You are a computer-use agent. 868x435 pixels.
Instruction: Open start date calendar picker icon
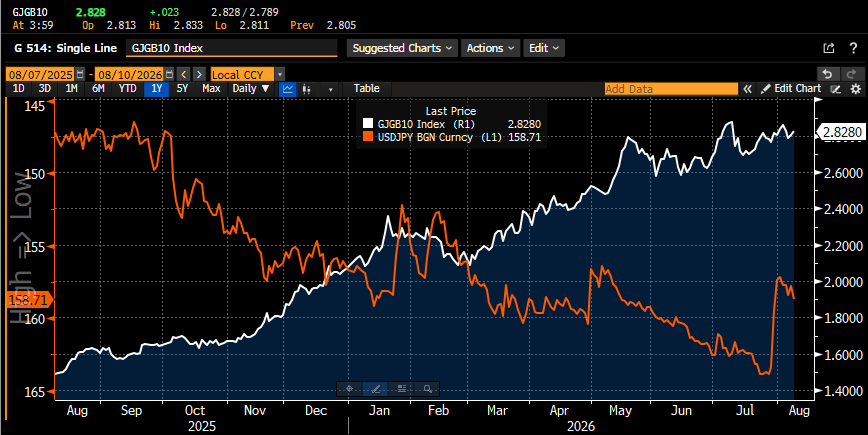[x=80, y=74]
